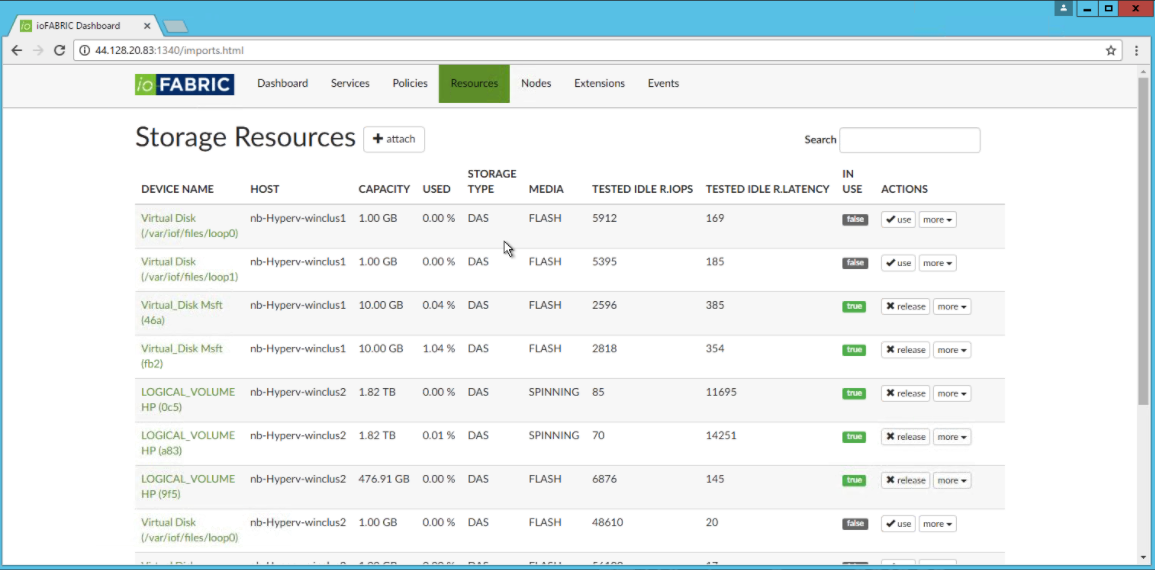Open Chrome user profile icon
The width and height of the screenshot is (1155, 570).
(1063, 9)
